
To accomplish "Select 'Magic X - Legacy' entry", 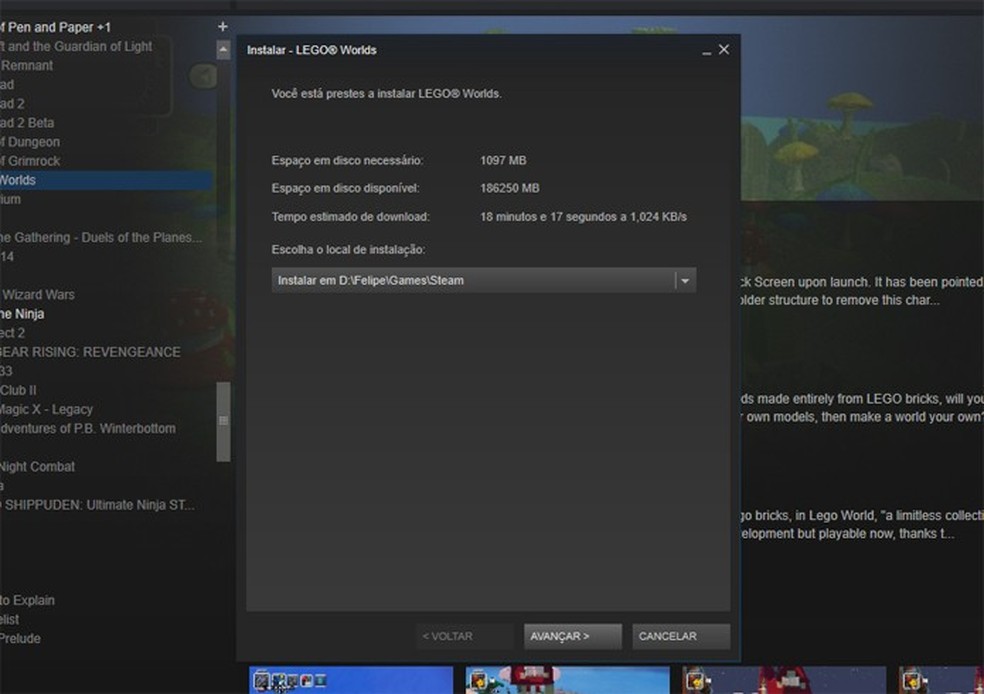I will pos(46,410).
